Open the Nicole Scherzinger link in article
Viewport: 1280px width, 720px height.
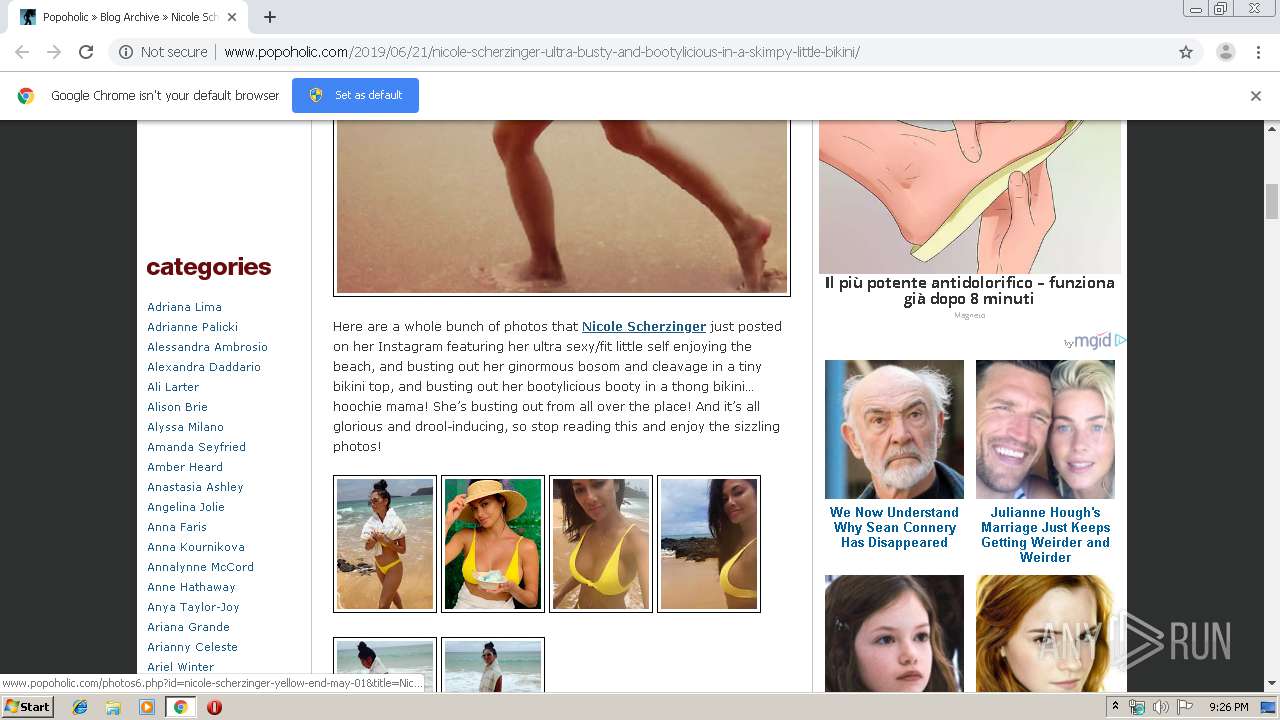(644, 326)
